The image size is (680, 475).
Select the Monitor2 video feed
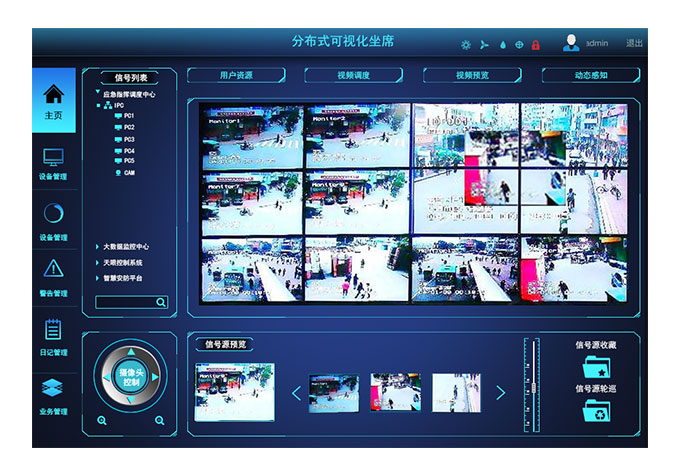(357, 137)
